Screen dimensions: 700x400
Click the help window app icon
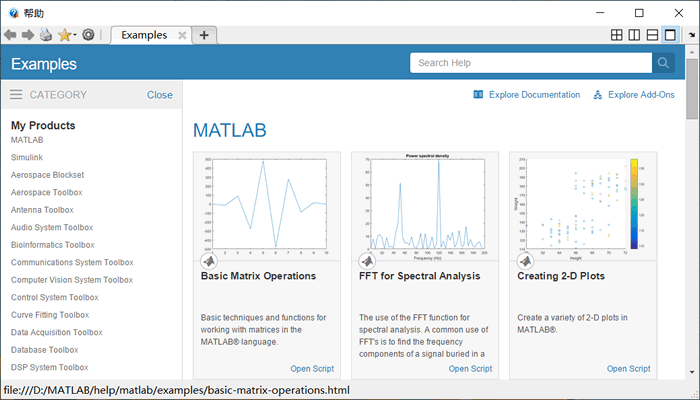pyautogui.click(x=13, y=13)
